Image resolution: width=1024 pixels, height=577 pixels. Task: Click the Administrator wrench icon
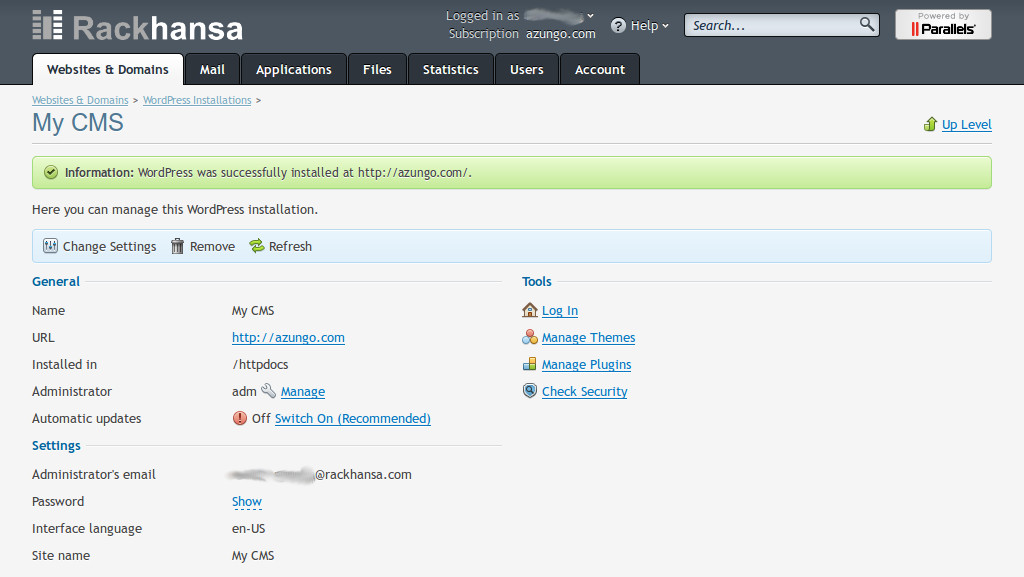pyautogui.click(x=268, y=391)
